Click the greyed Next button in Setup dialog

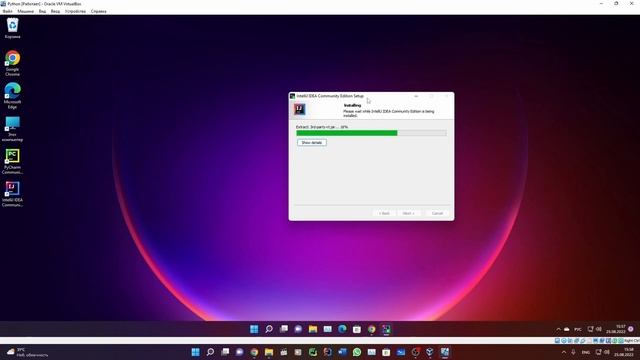pos(409,213)
